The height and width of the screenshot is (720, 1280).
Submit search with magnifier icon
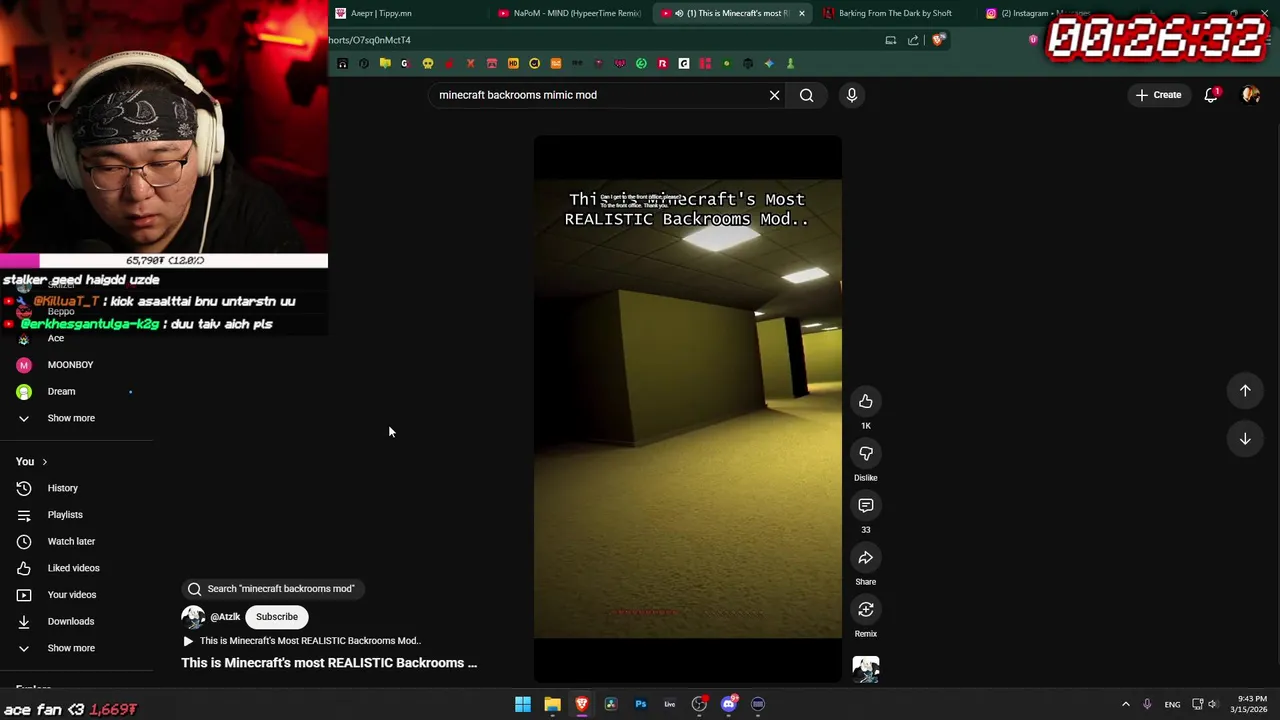806,95
